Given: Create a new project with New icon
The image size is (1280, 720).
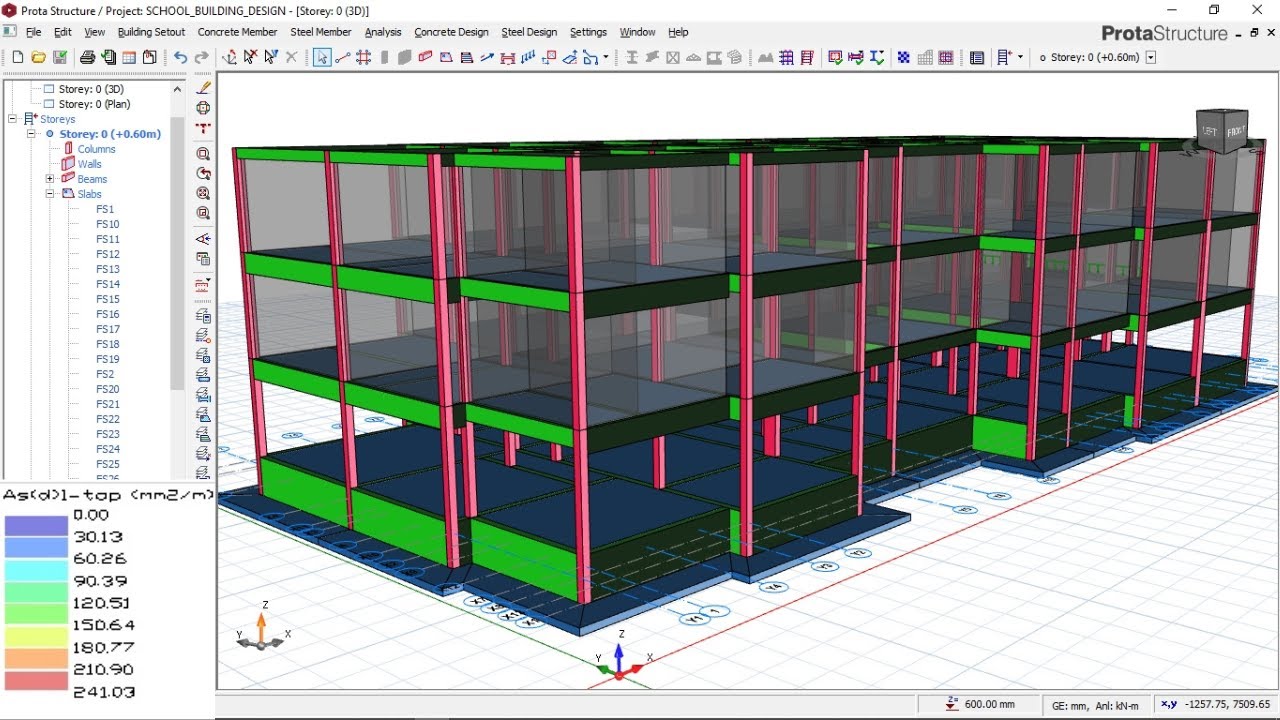Looking at the screenshot, I should tap(17, 57).
